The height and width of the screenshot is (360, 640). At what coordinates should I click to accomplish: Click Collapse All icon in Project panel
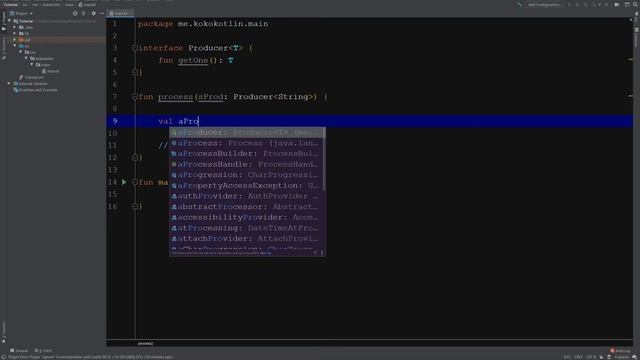(84, 13)
